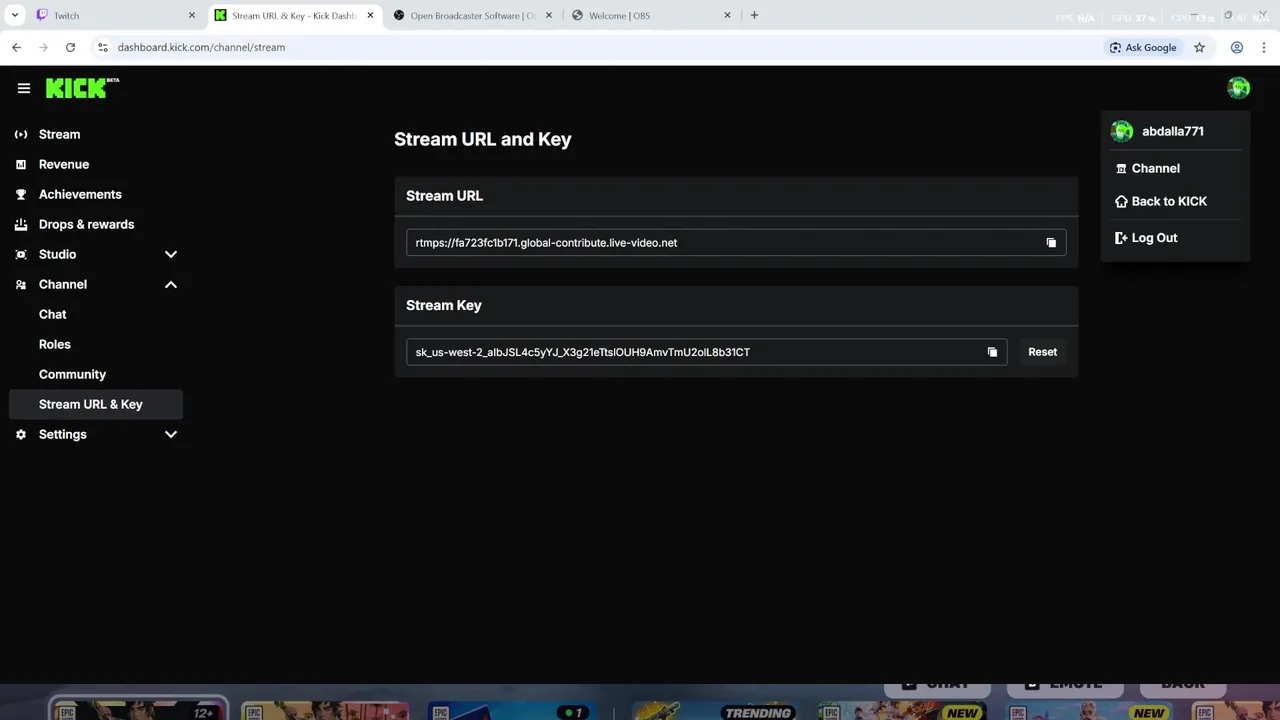Expand the Settings section chevron
This screenshot has height=720, width=1280.
click(171, 434)
